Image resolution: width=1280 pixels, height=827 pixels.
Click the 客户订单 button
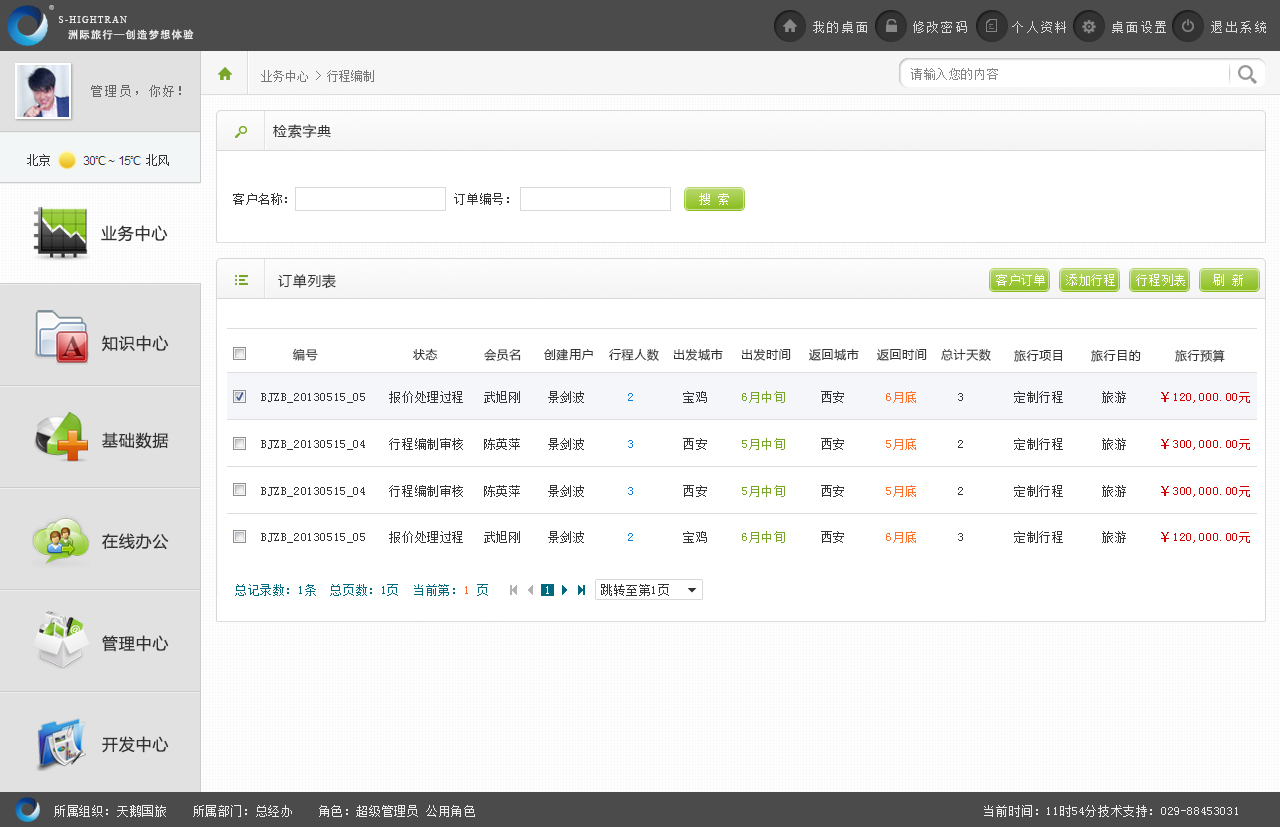point(1020,280)
